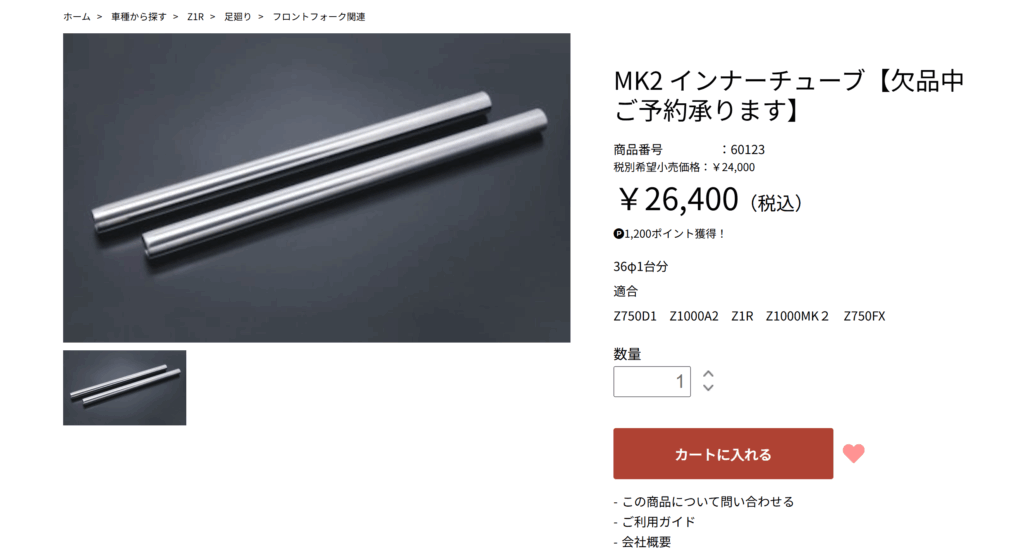Viewport: 1024px width, 557px height.
Task: Click the カートに入れる button
Action: pyautogui.click(x=722, y=454)
